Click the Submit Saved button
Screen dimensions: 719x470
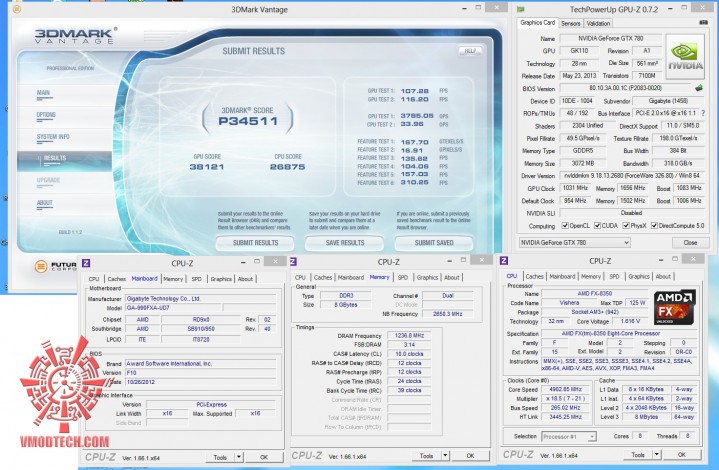coord(434,243)
